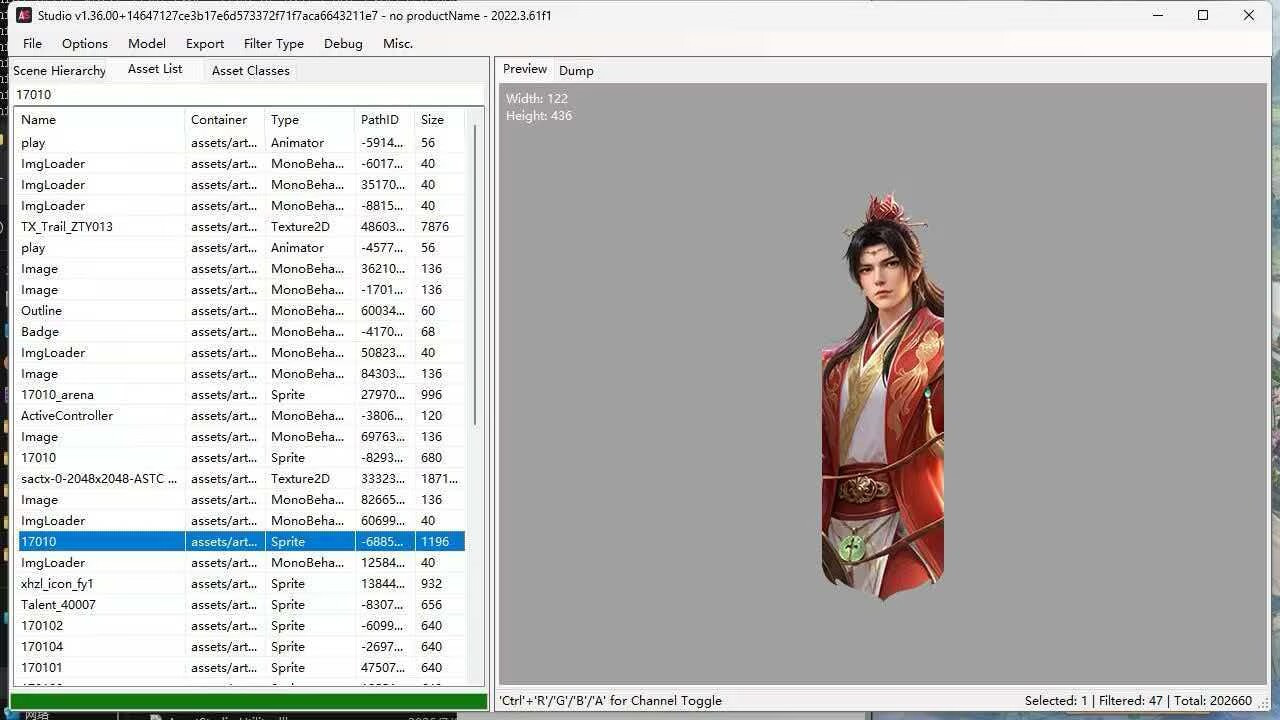Click the search field containing 17010

pyautogui.click(x=248, y=94)
